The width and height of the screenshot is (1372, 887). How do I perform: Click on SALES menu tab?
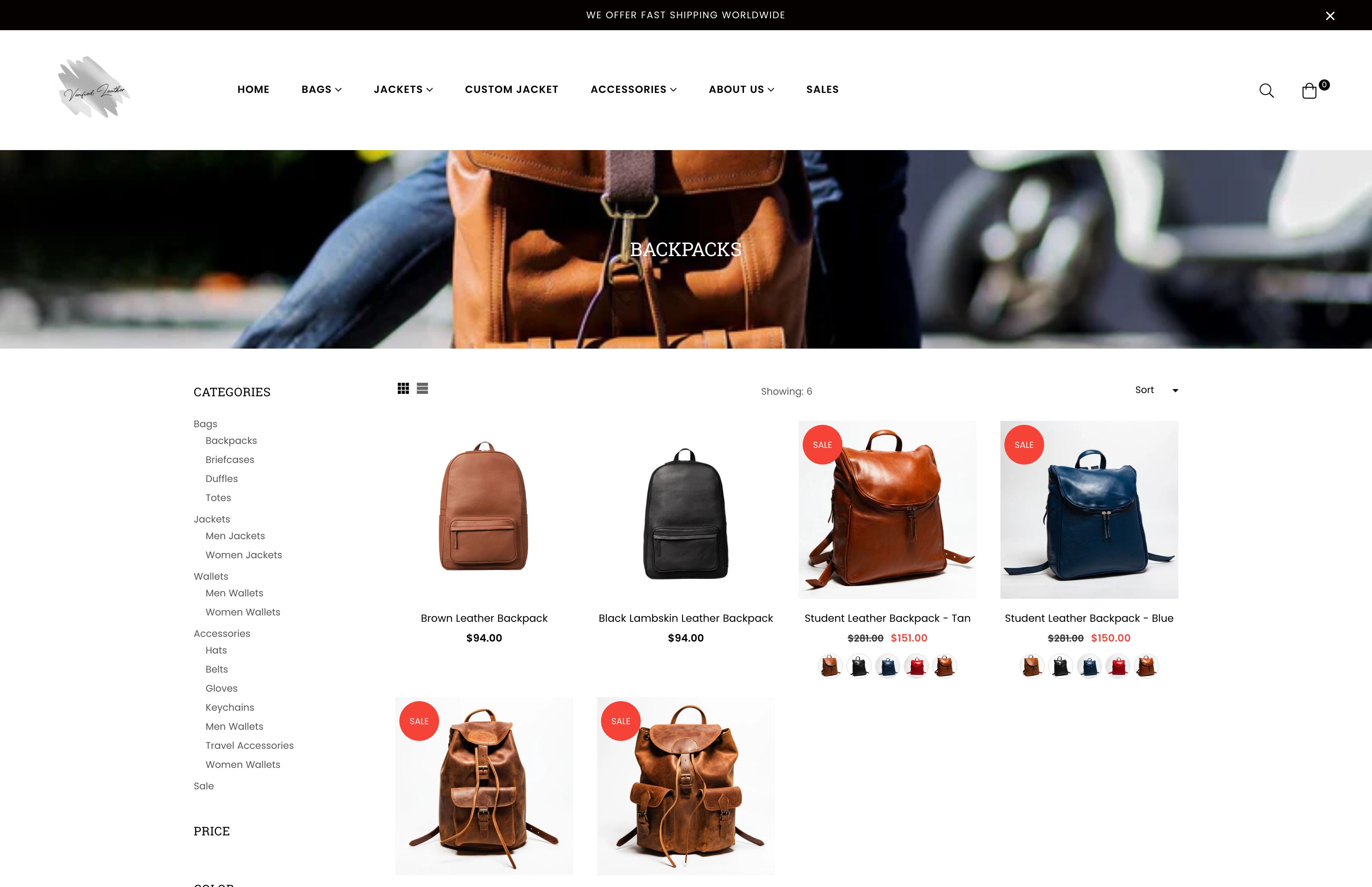[x=823, y=89]
